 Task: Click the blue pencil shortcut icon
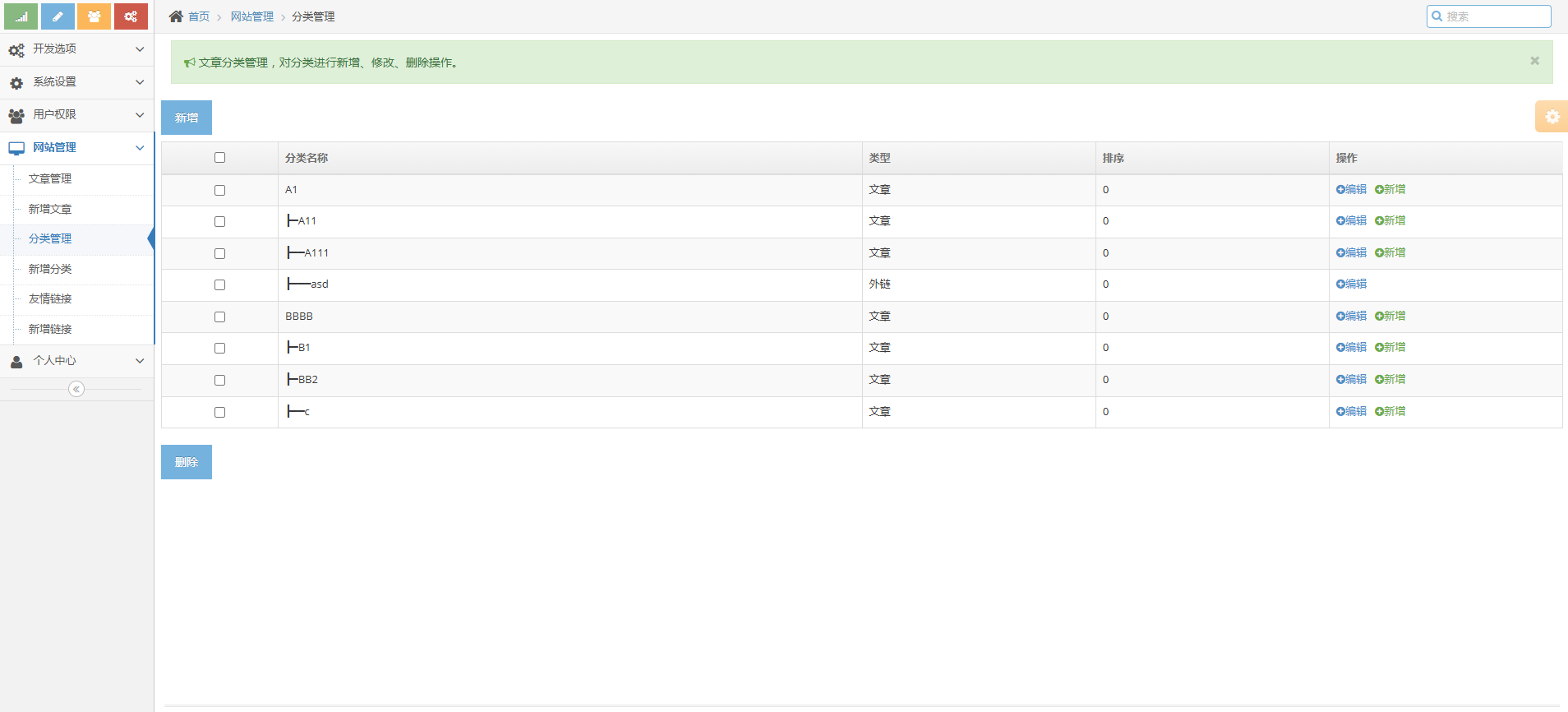[x=58, y=16]
